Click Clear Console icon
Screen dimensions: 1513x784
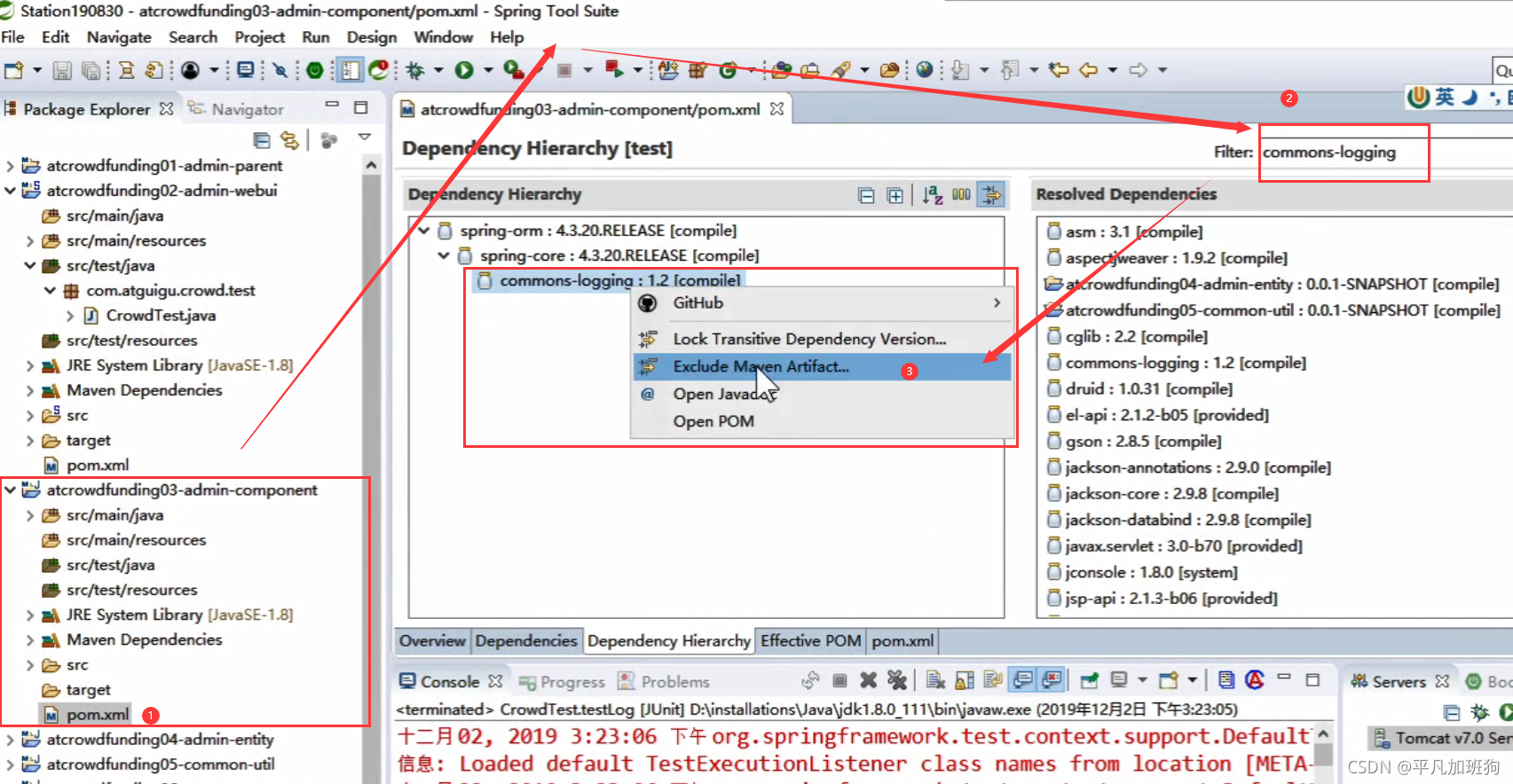[x=935, y=680]
